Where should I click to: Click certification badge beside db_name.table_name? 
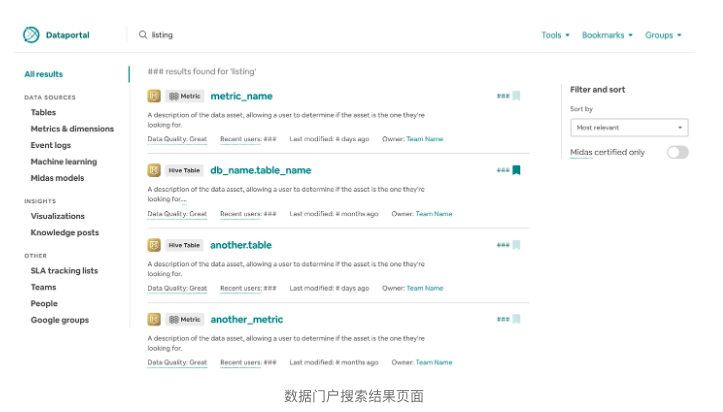click(x=154, y=170)
